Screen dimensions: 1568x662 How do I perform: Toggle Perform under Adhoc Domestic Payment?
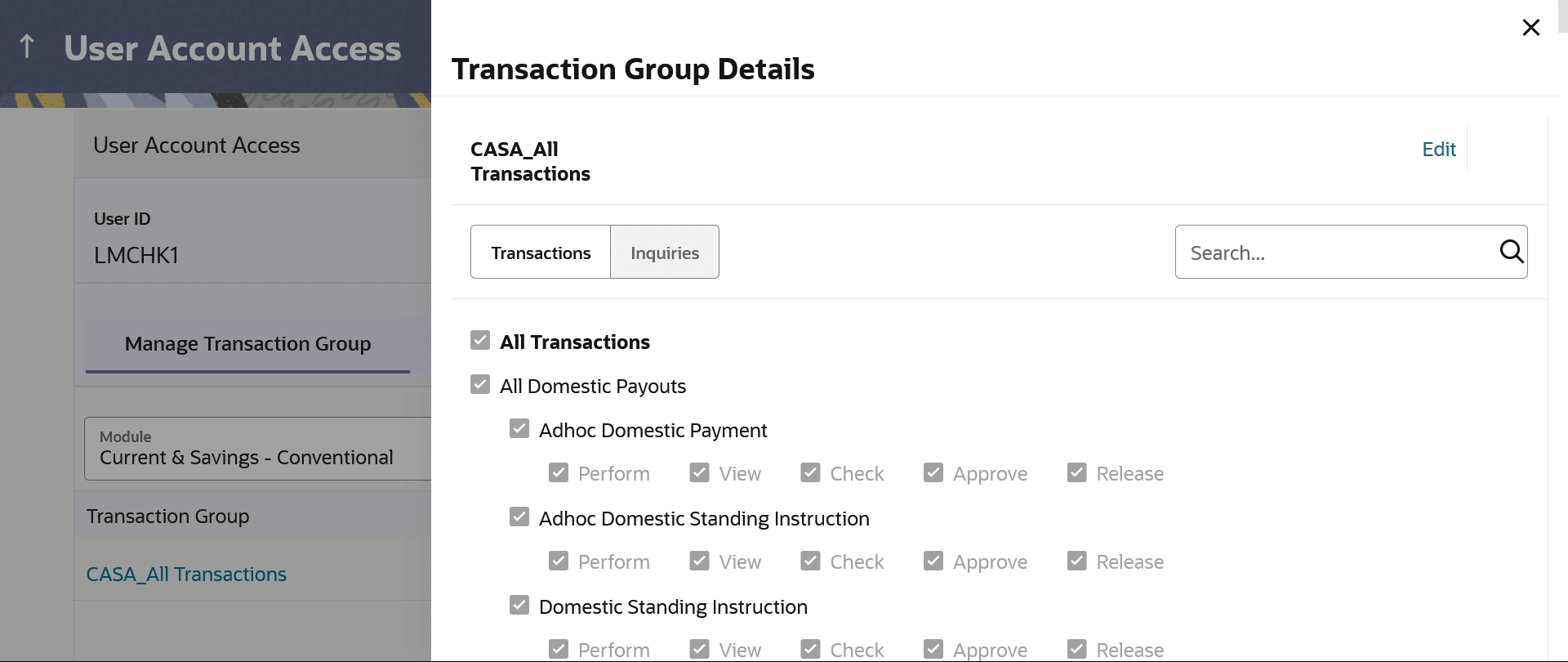(x=559, y=473)
